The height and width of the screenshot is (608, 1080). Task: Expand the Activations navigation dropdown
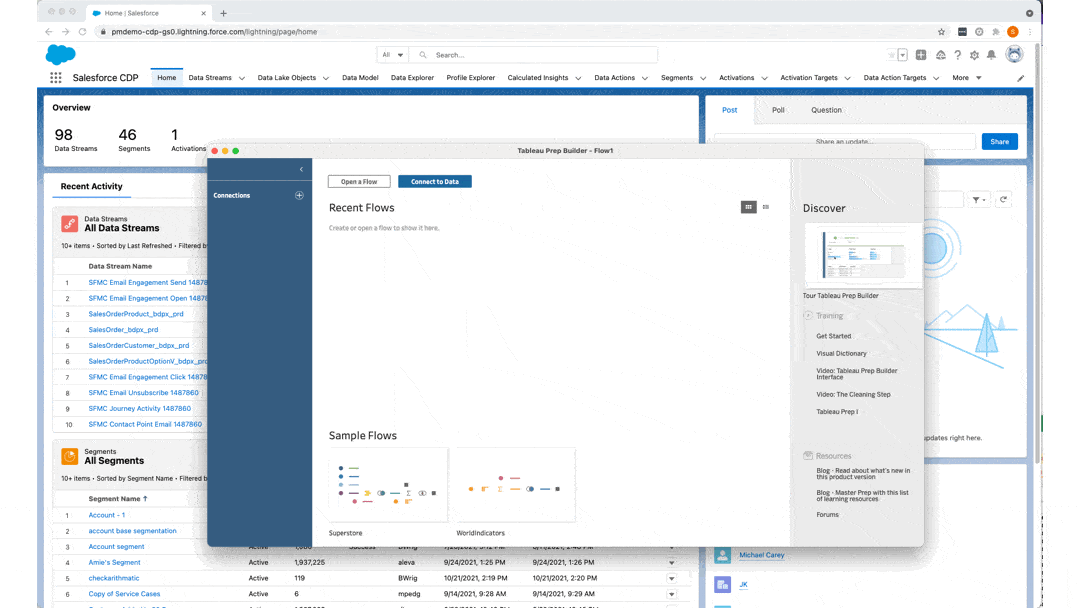tap(764, 78)
